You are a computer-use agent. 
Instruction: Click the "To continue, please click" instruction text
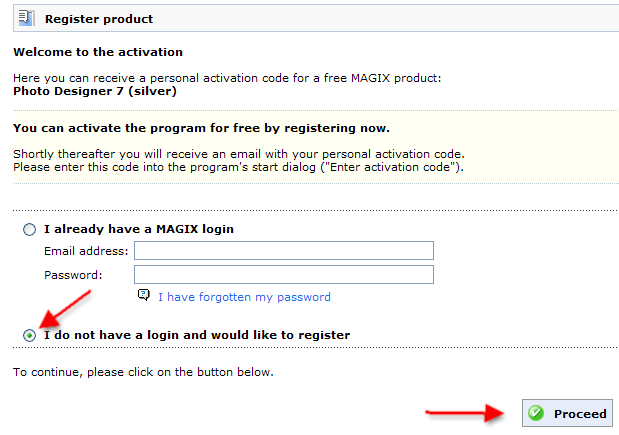[143, 372]
